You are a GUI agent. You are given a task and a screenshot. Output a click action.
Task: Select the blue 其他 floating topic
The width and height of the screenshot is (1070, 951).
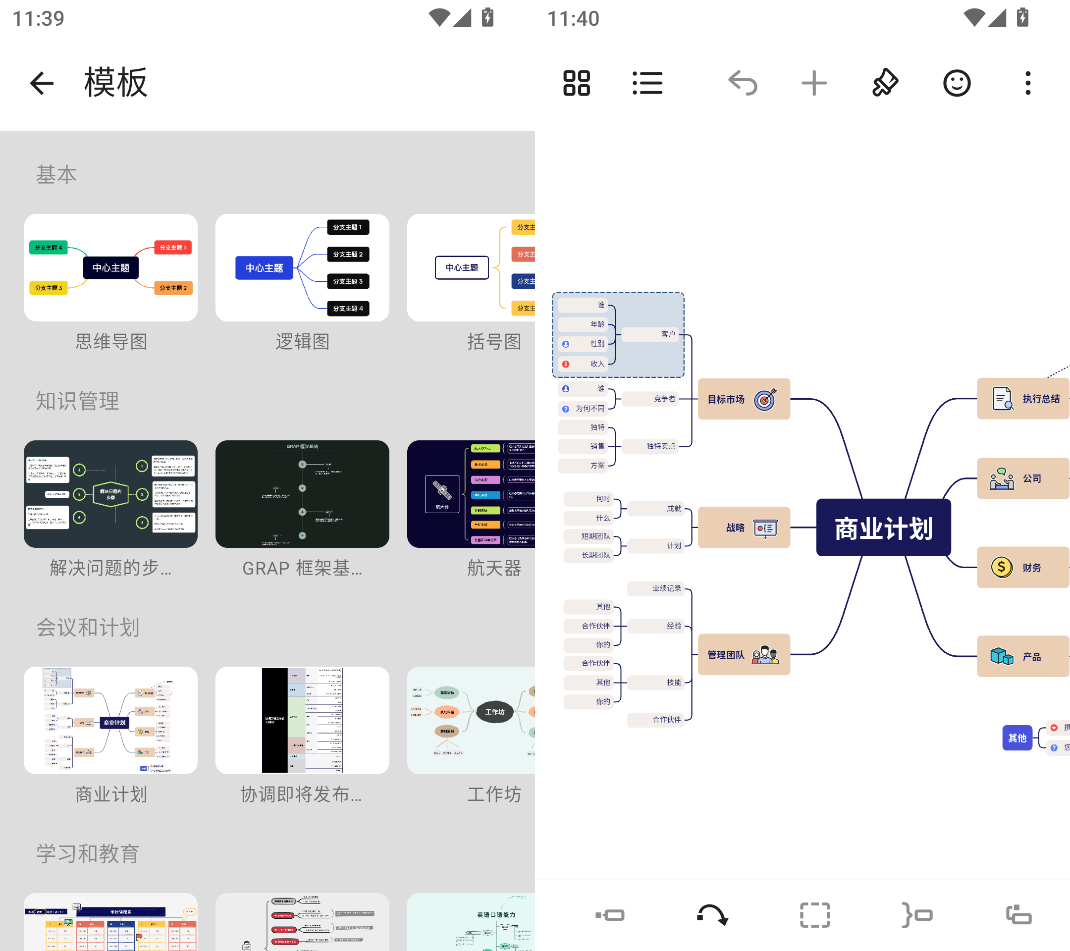[1017, 737]
